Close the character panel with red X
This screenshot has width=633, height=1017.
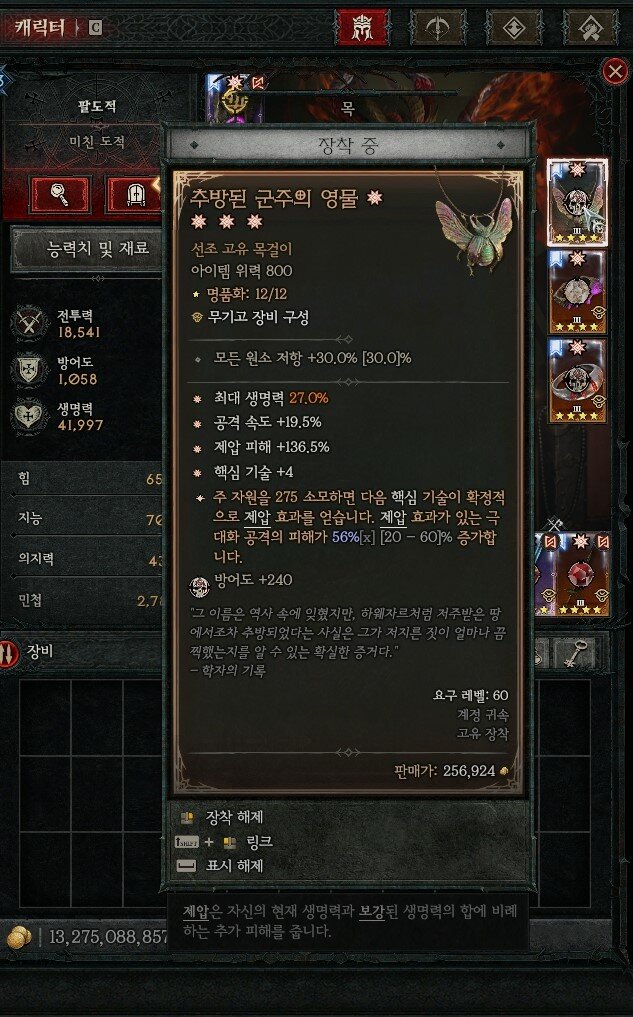coord(615,71)
